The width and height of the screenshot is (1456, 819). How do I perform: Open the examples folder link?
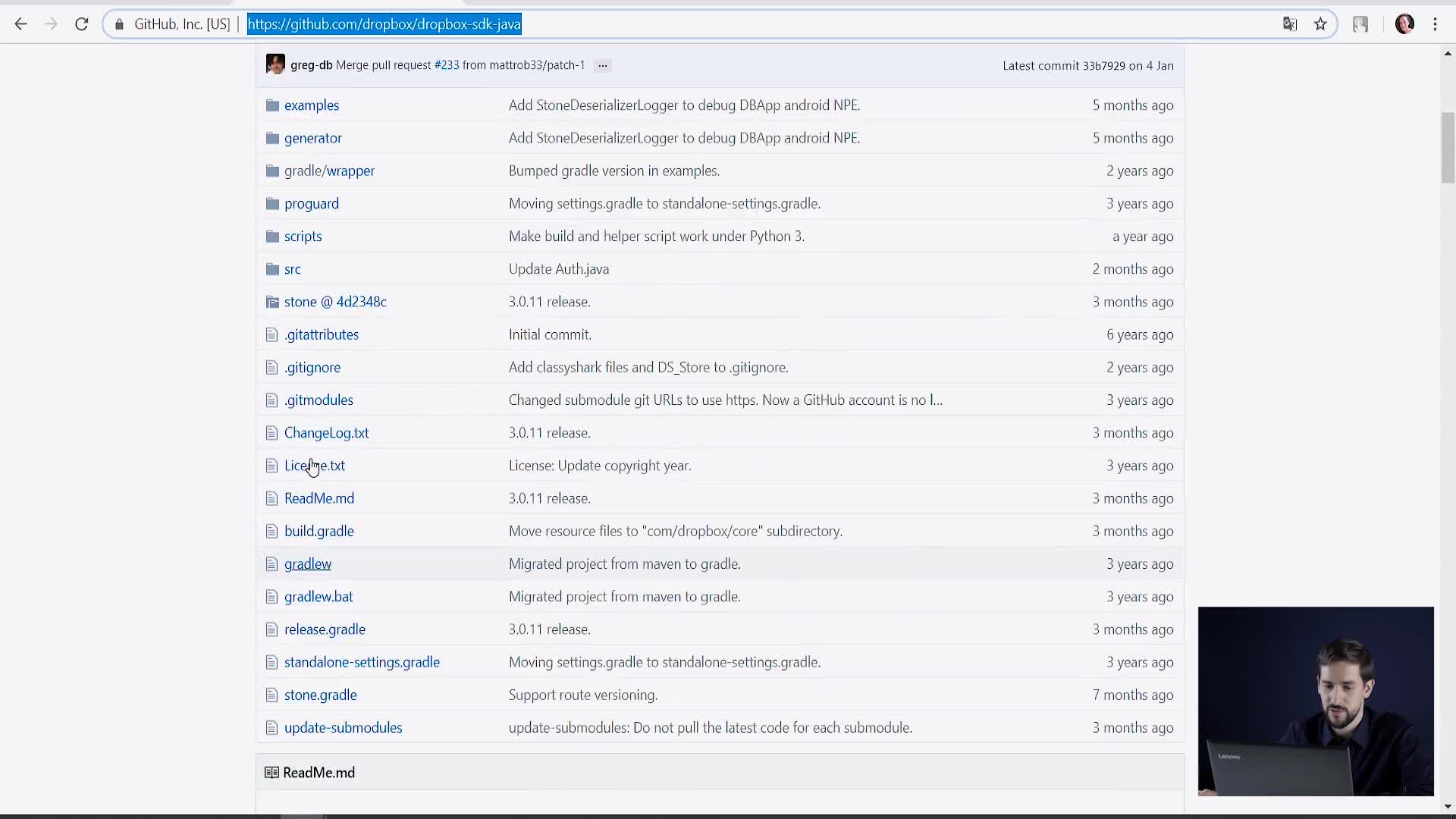click(312, 105)
